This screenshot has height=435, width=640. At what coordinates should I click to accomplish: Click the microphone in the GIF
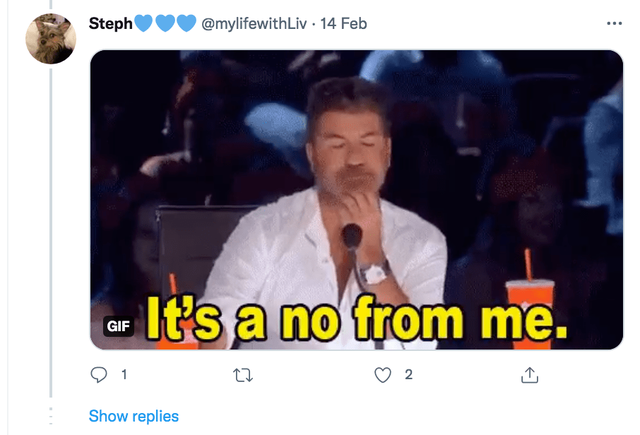352,235
